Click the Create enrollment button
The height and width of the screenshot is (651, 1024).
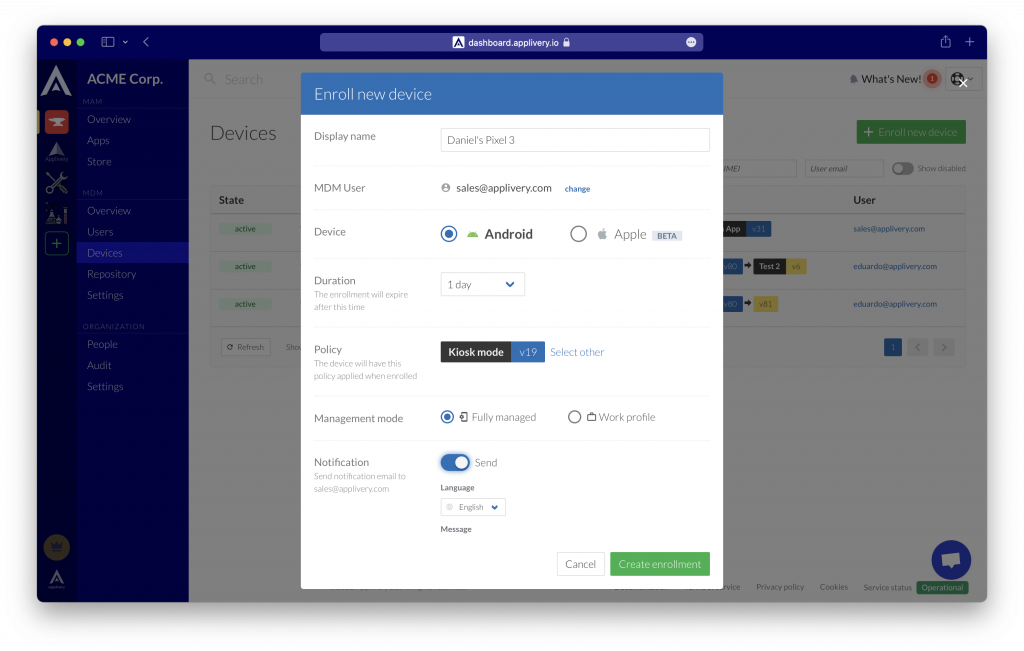pos(660,564)
